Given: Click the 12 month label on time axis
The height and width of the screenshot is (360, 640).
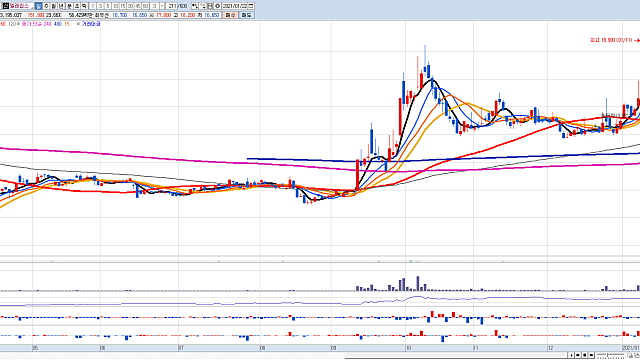Looking at the screenshot, I should tap(551, 348).
